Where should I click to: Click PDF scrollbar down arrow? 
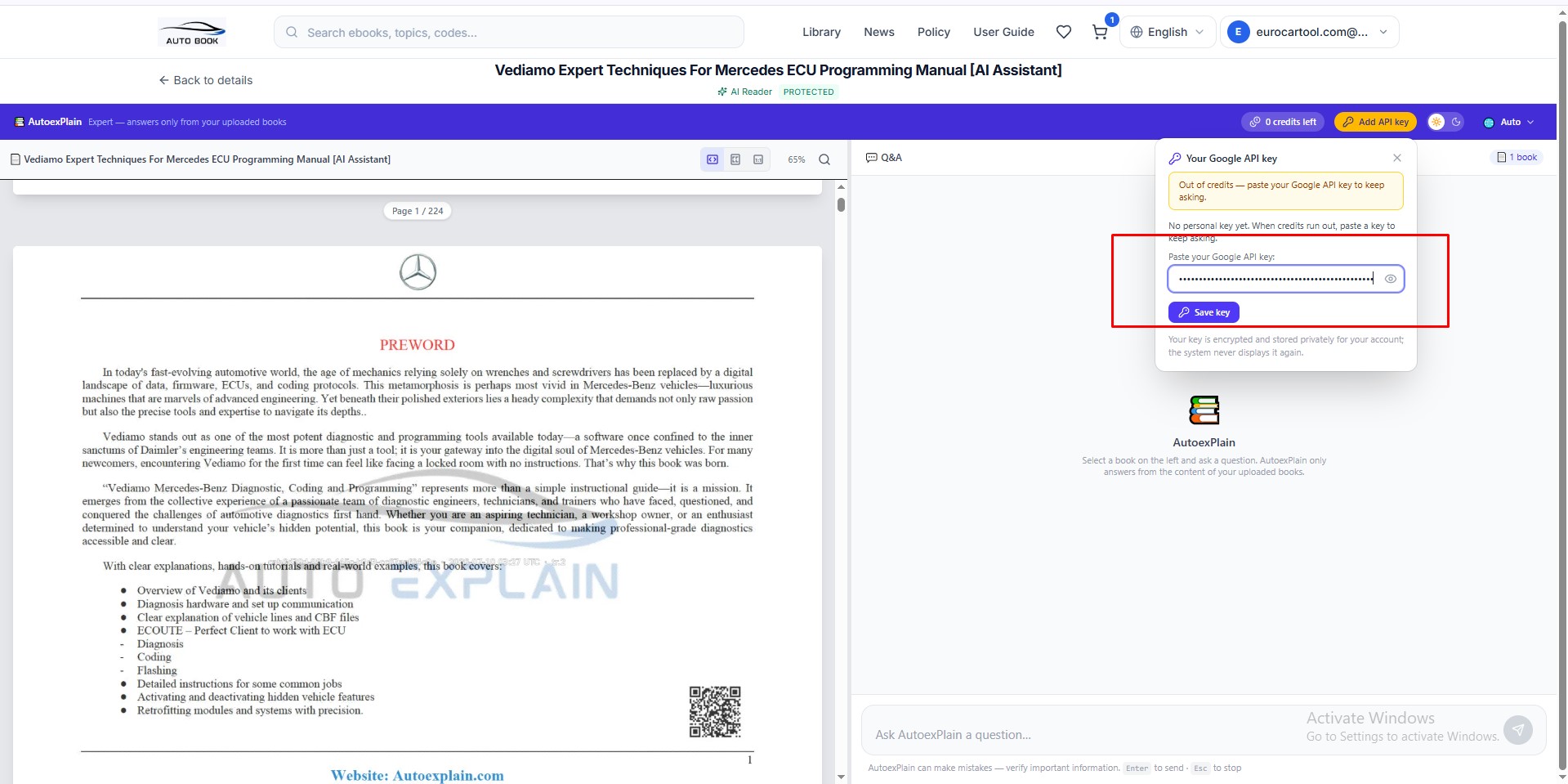pos(841,777)
